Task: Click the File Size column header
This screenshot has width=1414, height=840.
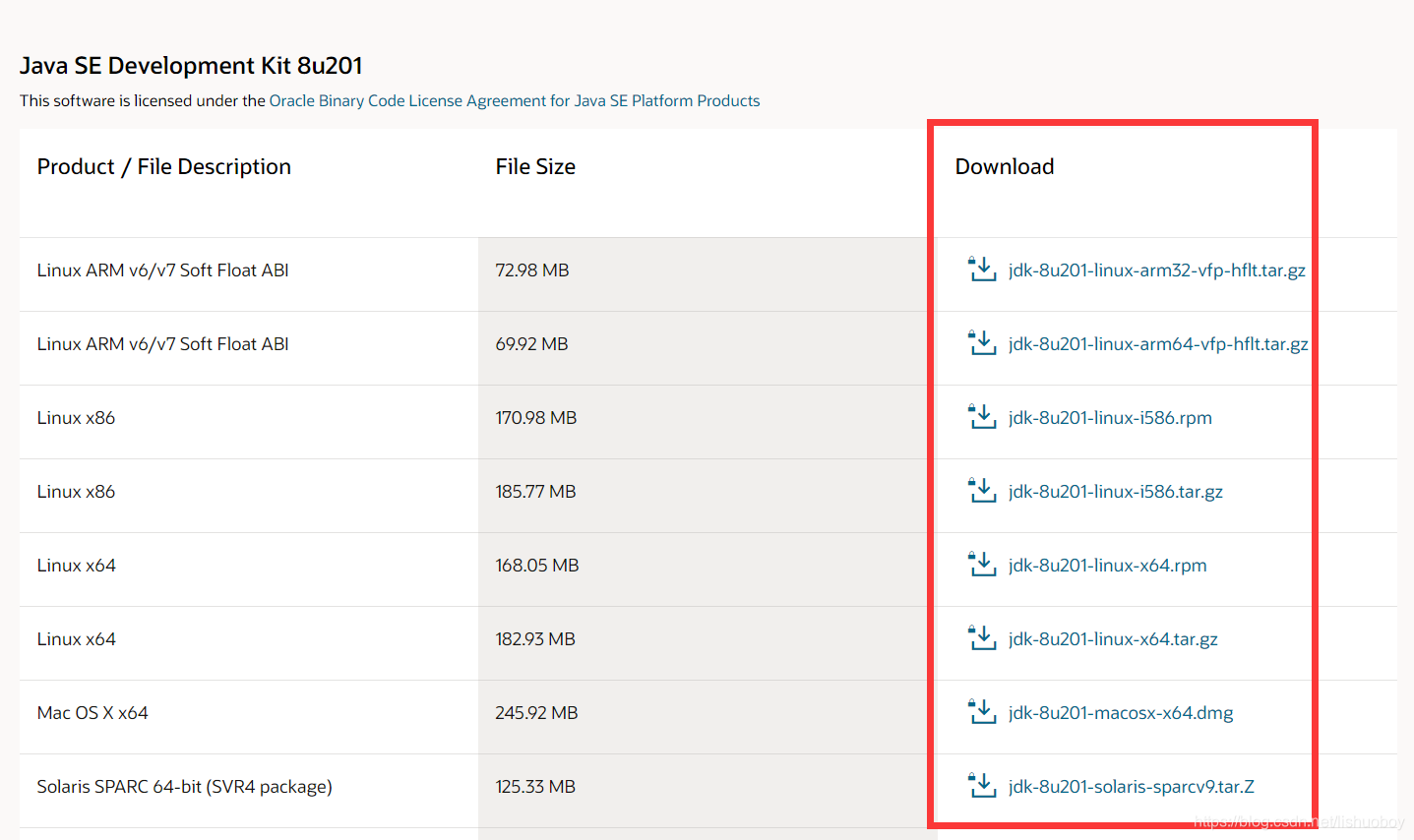Action: [535, 167]
